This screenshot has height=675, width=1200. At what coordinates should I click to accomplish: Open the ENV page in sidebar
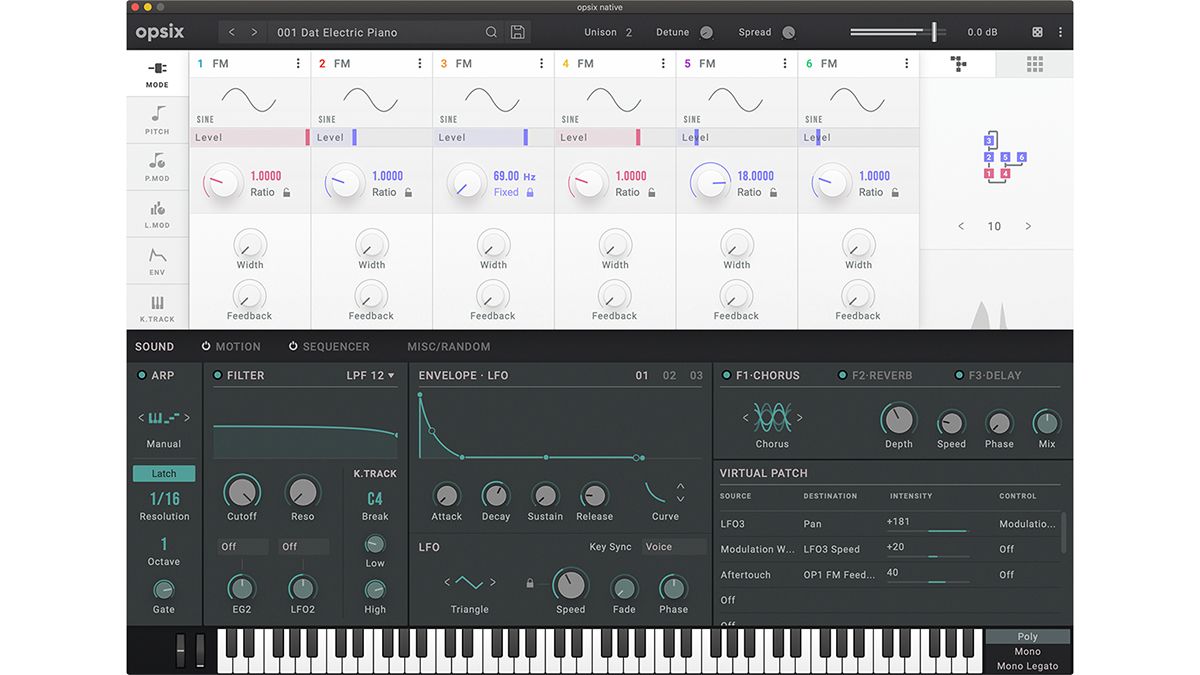[157, 261]
